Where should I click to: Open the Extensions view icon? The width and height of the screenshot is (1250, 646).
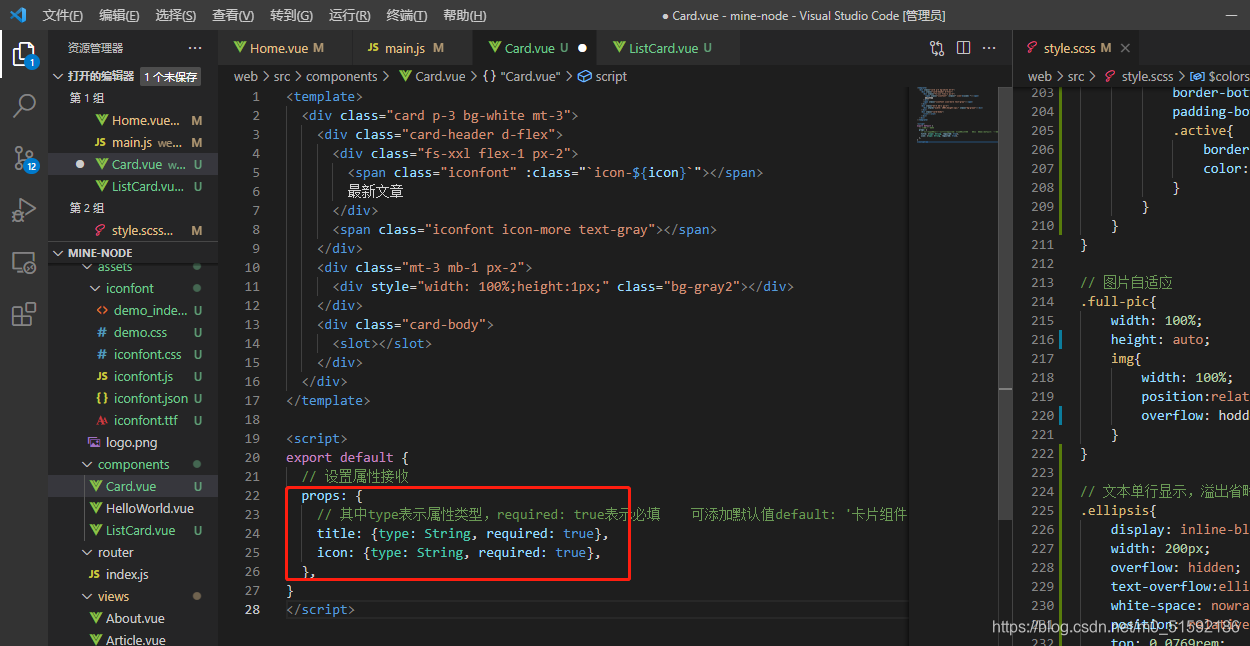[24, 316]
